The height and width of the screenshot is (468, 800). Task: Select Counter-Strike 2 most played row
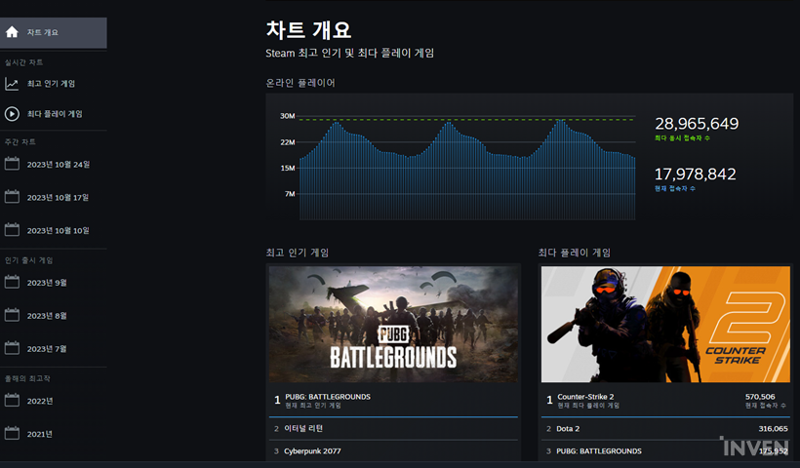665,401
